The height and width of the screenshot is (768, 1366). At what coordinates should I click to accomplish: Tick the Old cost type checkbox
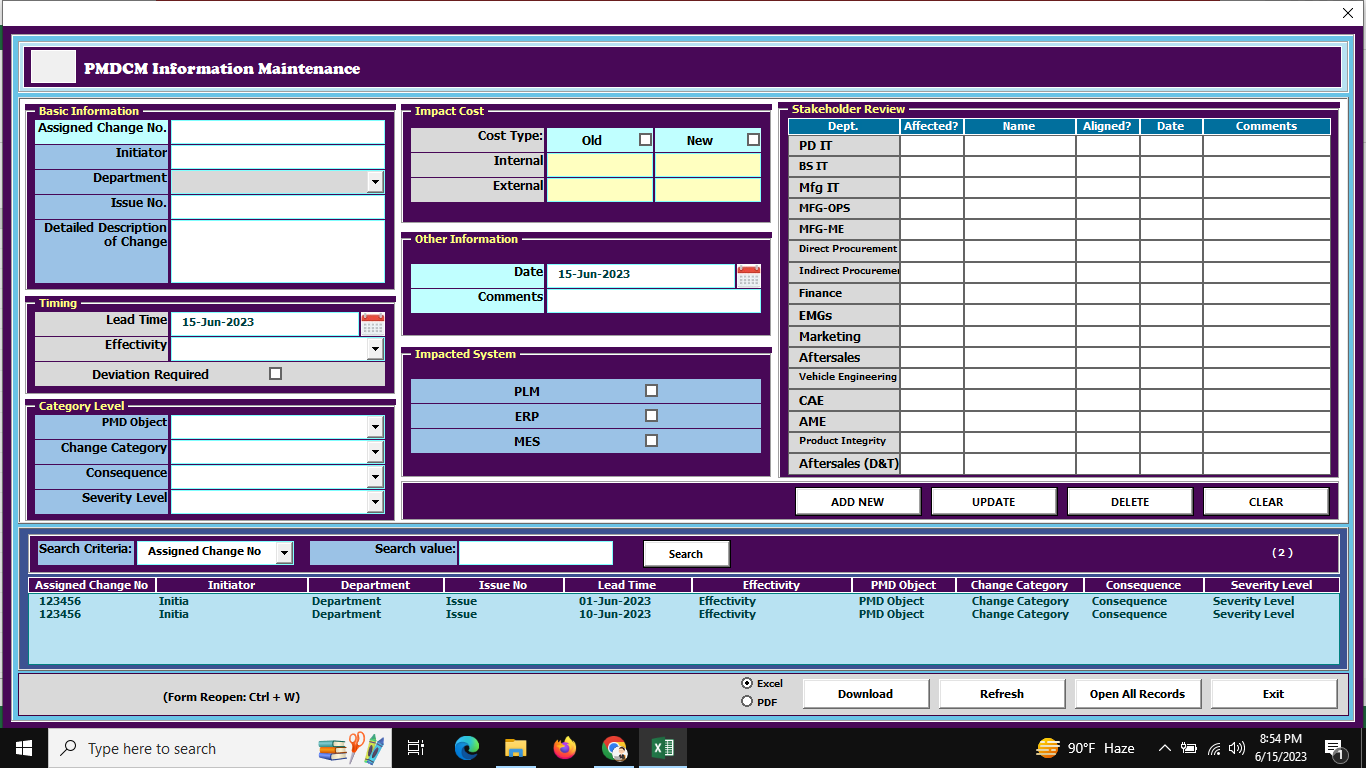(645, 140)
